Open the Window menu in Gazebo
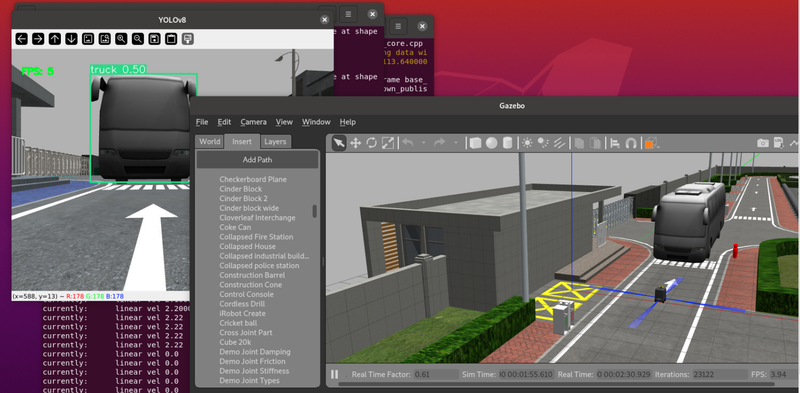800x393 pixels. click(316, 122)
